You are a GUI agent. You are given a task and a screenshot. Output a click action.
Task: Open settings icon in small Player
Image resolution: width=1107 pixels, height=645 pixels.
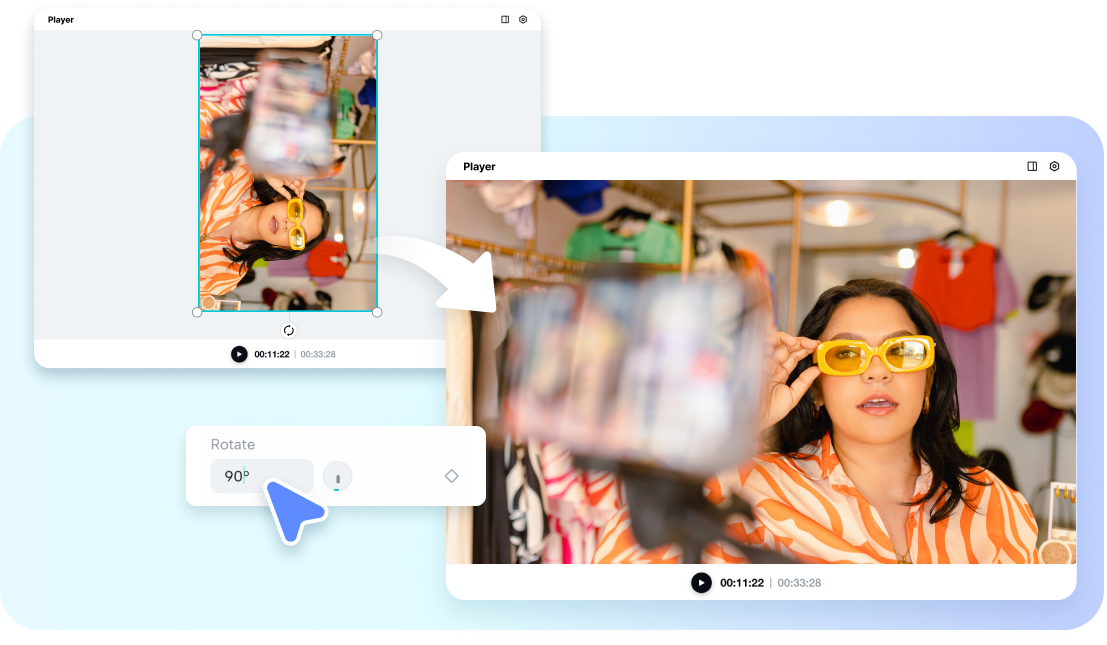click(x=523, y=20)
